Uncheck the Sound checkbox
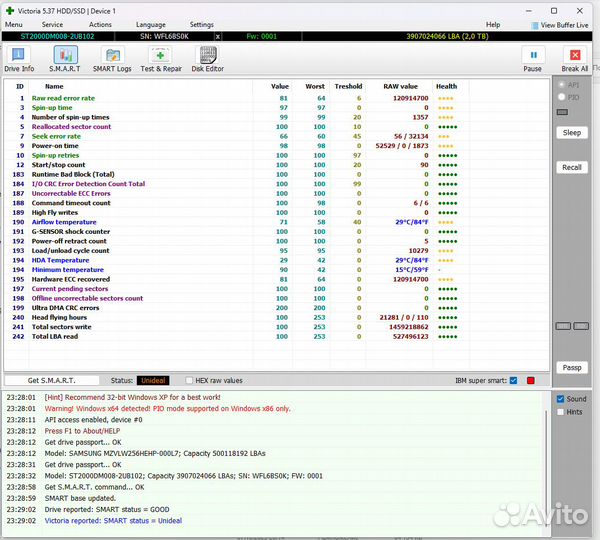Viewport: 600px width, 540px height. [x=560, y=398]
